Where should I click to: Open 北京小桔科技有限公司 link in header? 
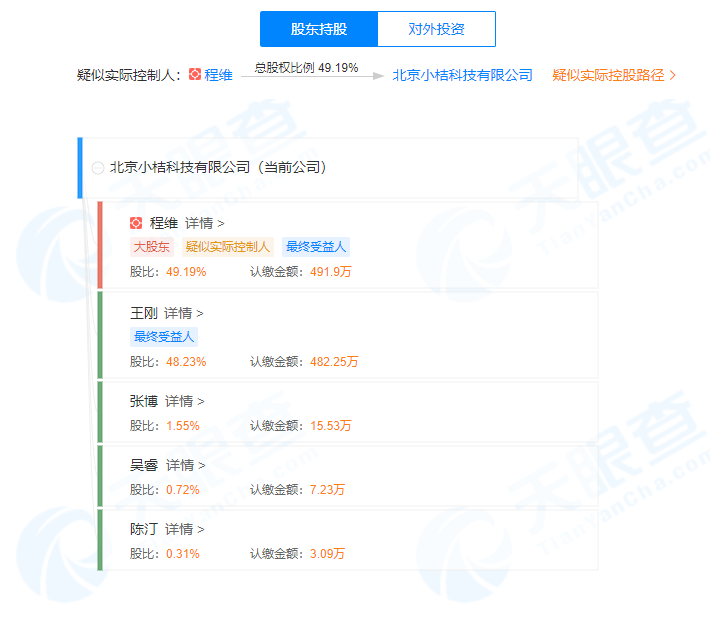(462, 75)
